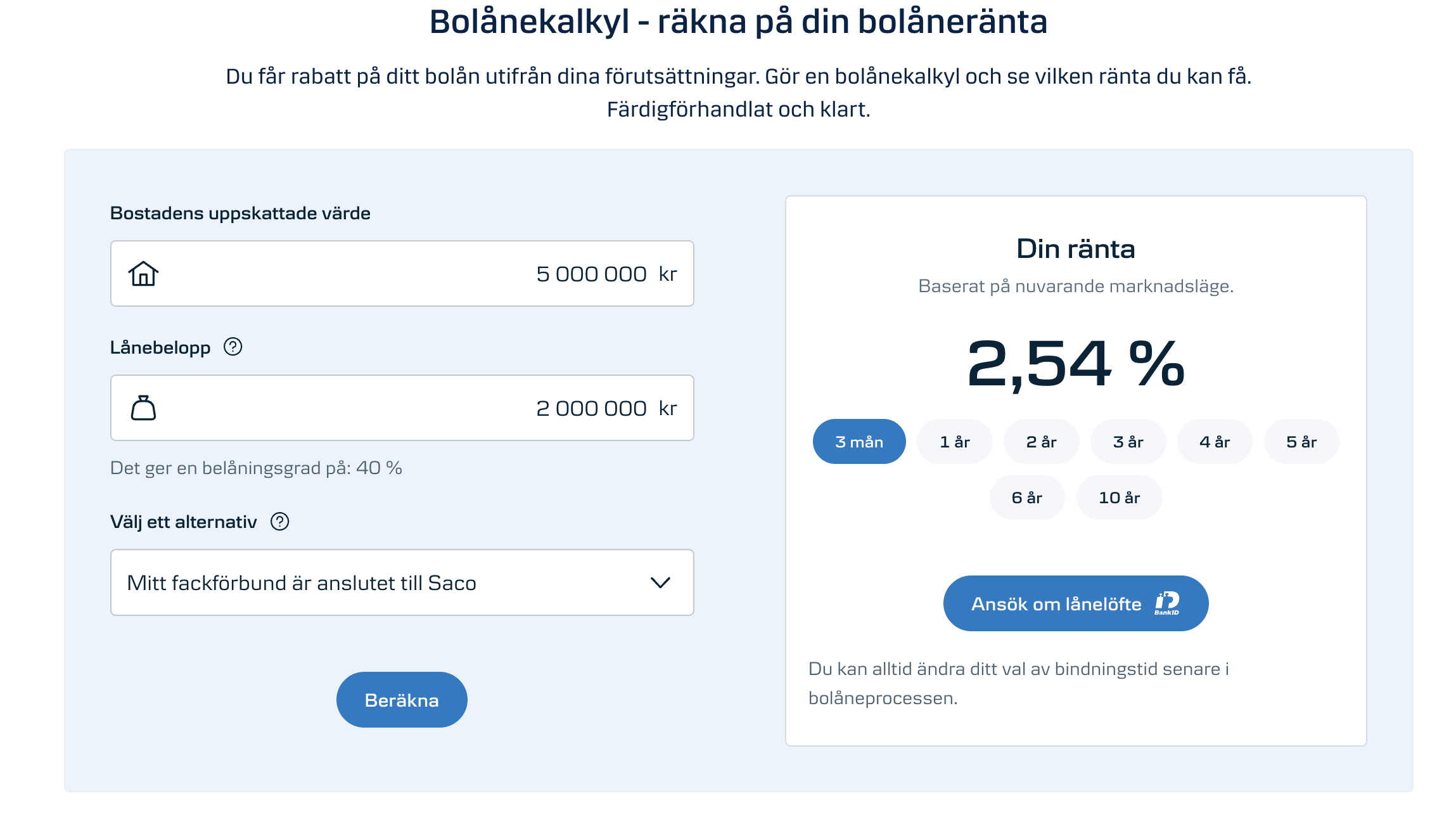The width and height of the screenshot is (1456, 829).
Task: Click the money bag icon in loan field
Action: (x=143, y=408)
